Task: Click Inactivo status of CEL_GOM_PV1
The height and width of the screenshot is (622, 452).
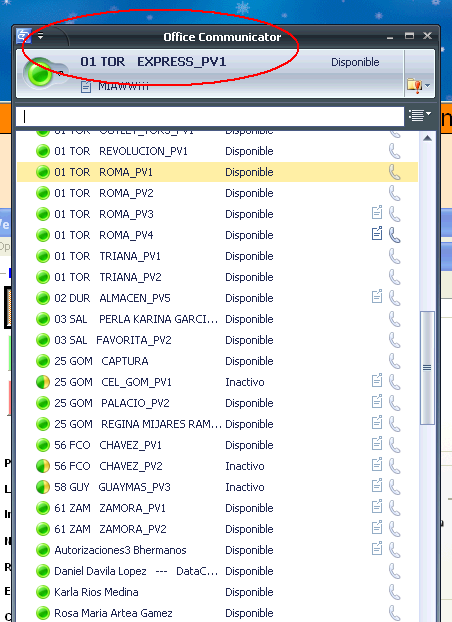Action: coord(244,382)
